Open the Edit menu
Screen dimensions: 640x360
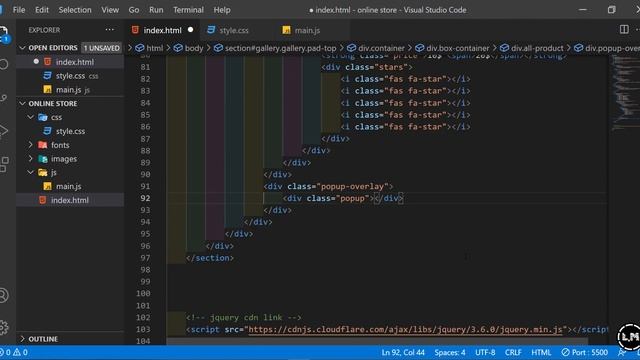[42, 10]
